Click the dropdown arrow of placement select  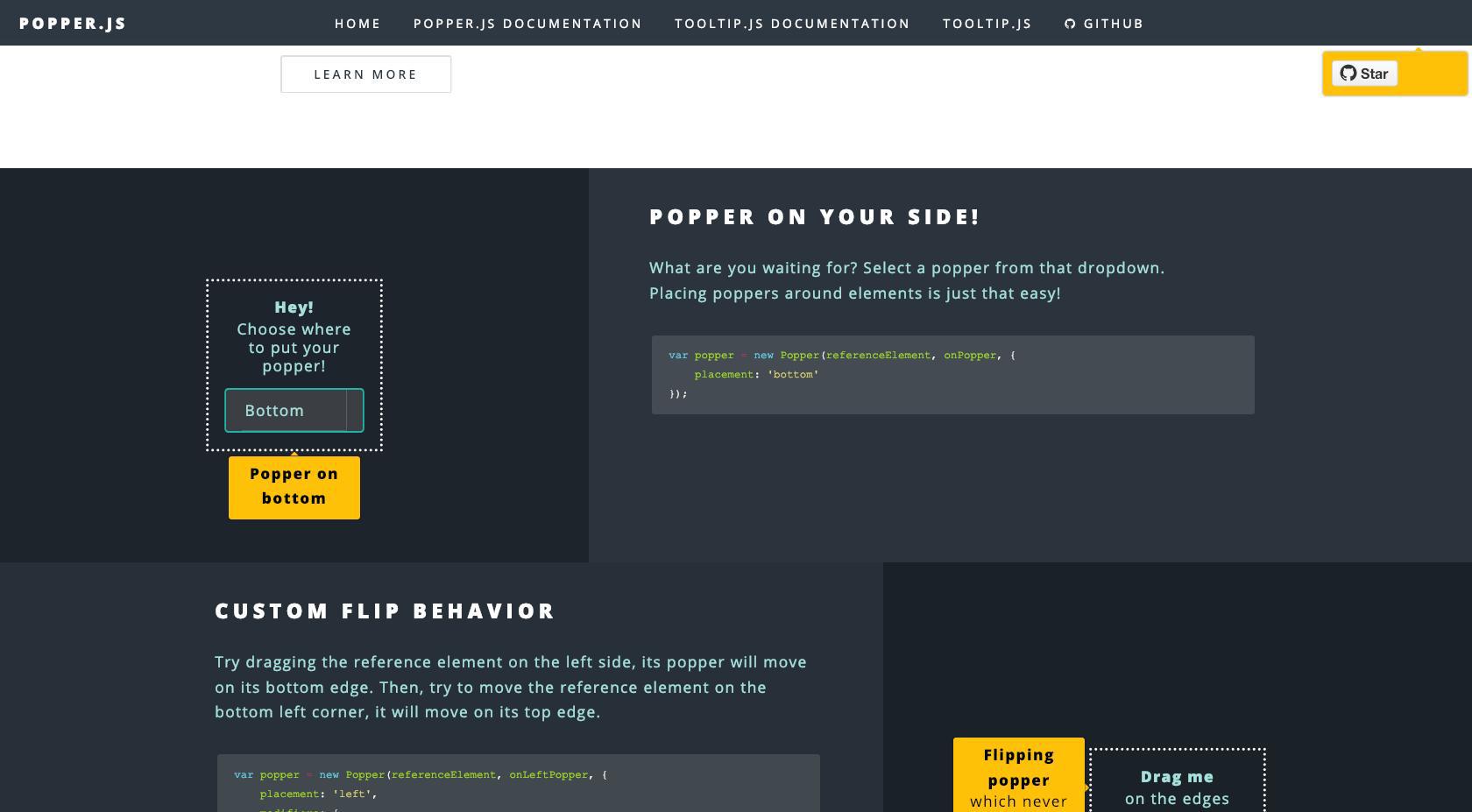pyautogui.click(x=355, y=411)
